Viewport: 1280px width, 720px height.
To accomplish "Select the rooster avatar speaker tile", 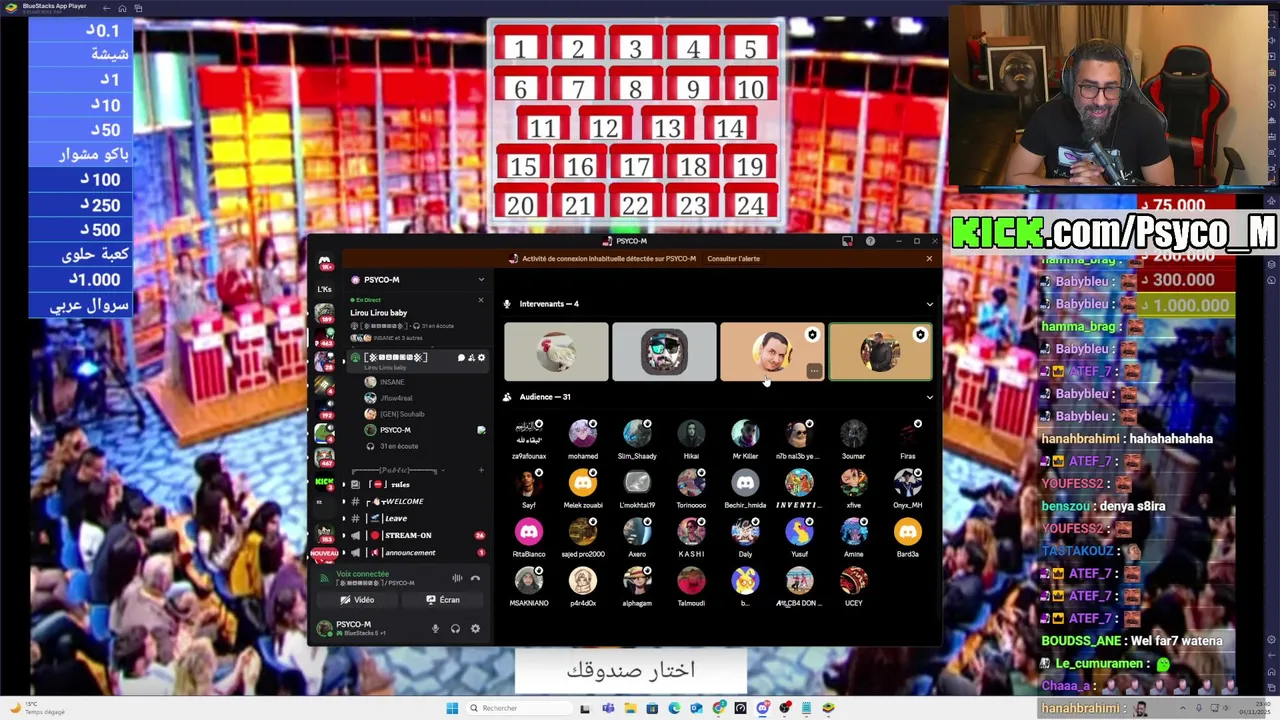I will point(556,352).
